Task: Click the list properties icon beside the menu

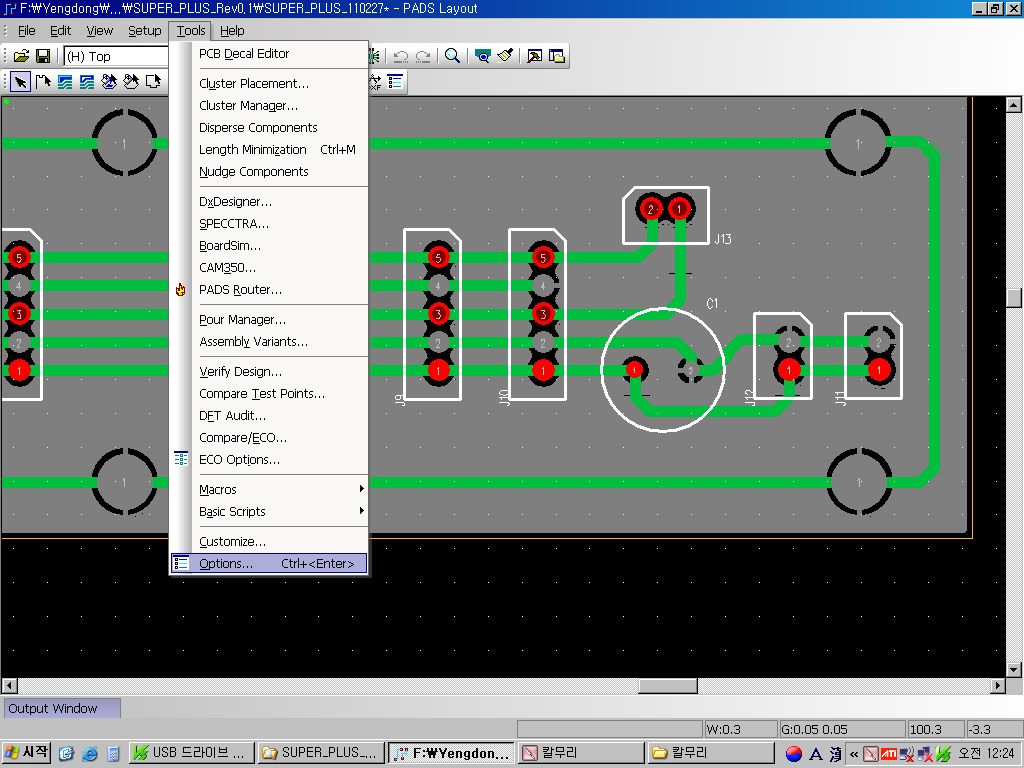Action: point(396,82)
